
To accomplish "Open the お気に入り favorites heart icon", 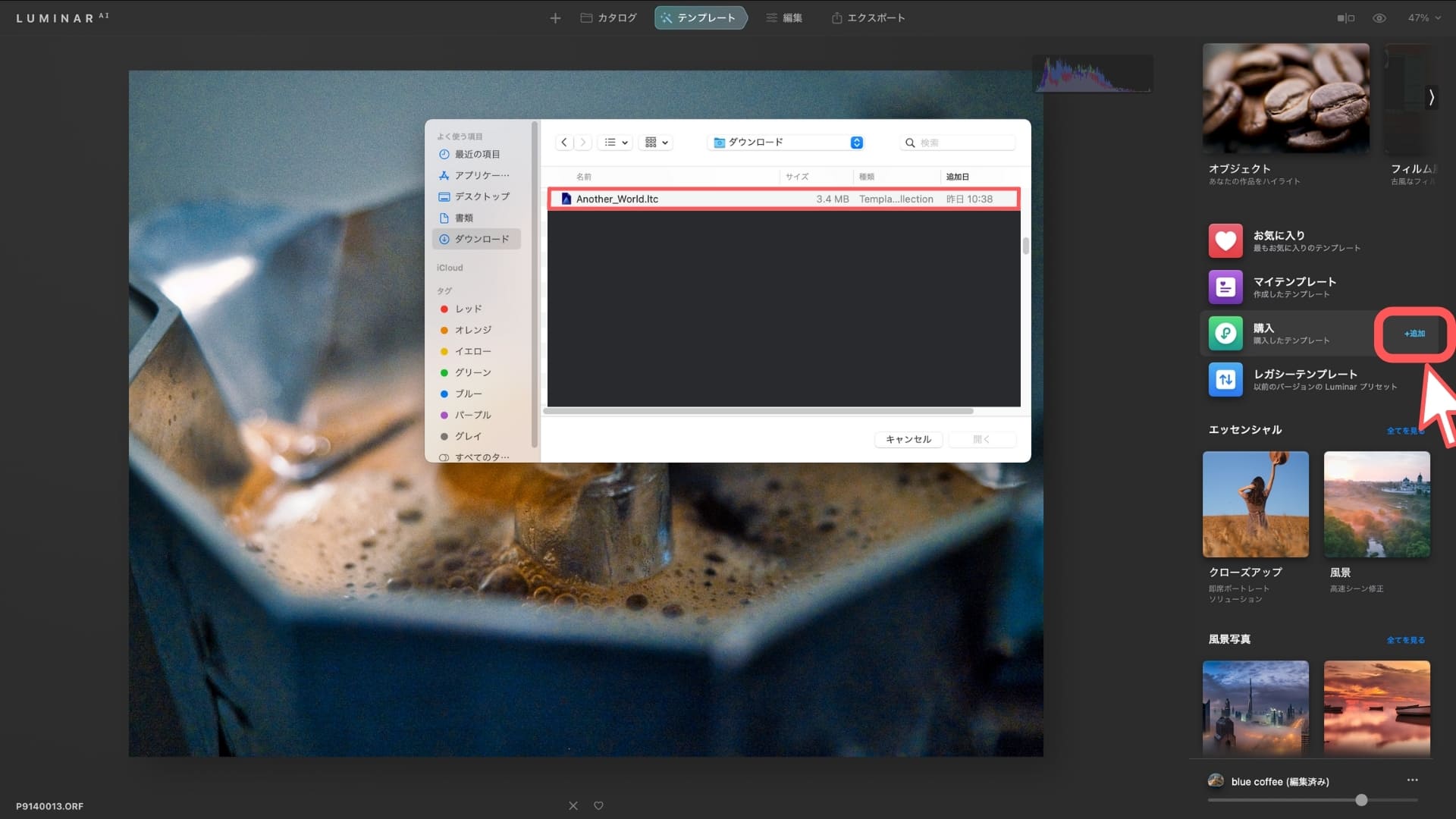I will tap(1225, 241).
